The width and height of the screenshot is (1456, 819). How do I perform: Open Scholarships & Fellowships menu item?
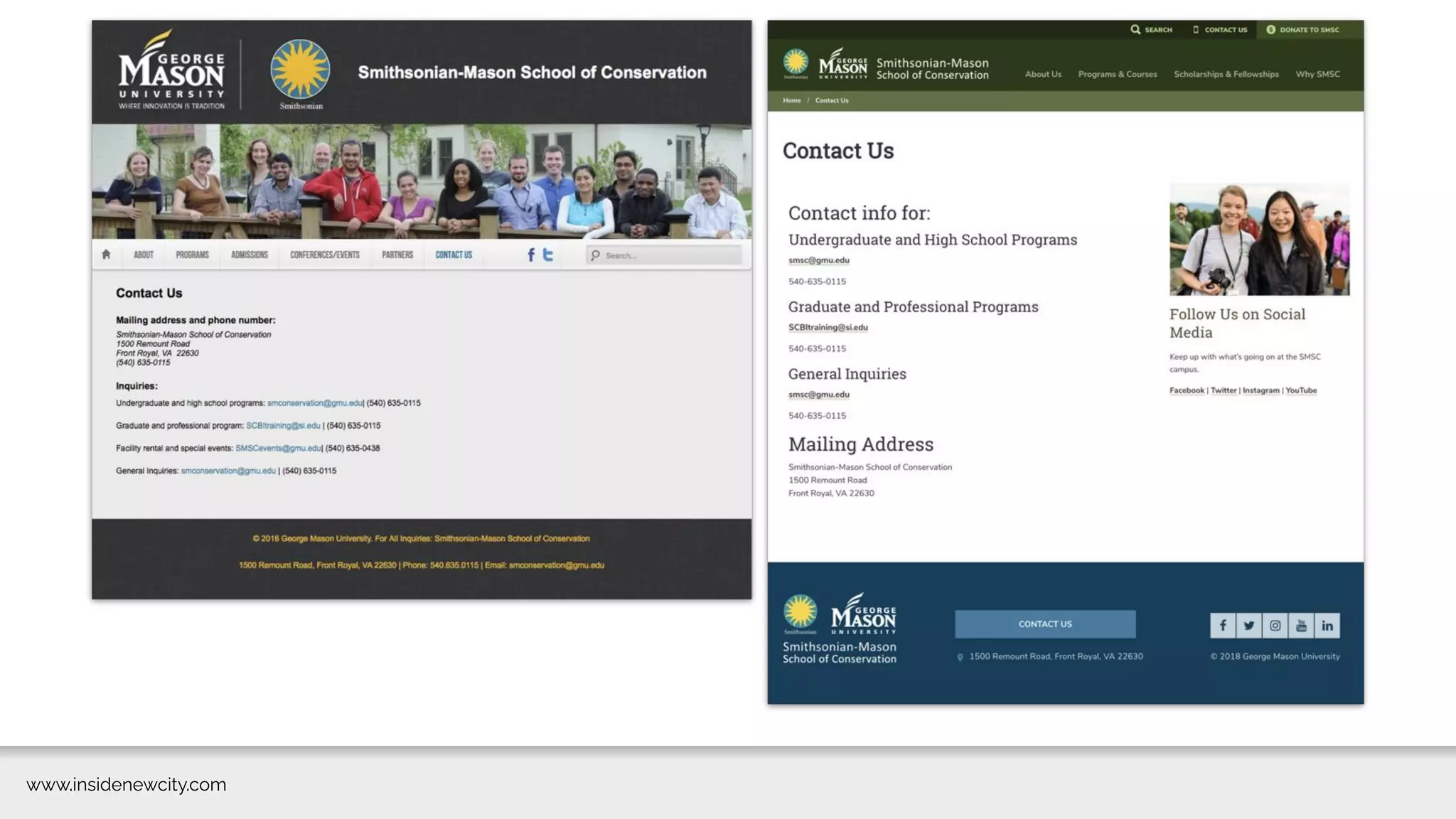[x=1226, y=74]
